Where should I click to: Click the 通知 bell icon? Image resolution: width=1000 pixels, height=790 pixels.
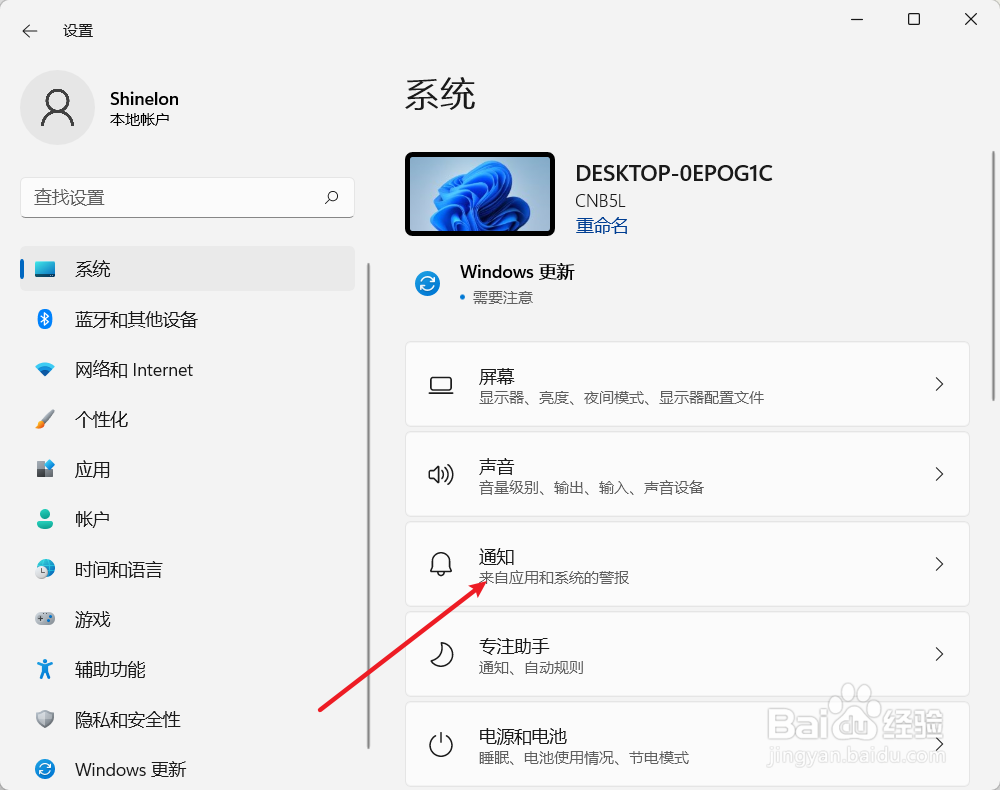(x=441, y=564)
